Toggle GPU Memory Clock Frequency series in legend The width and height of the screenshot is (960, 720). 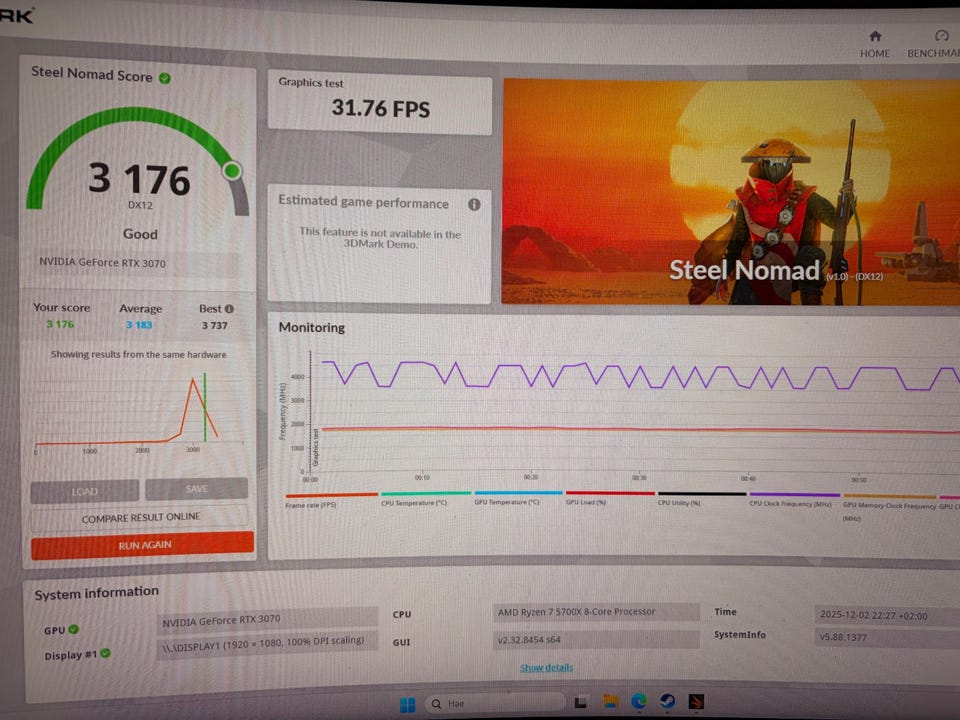(x=889, y=506)
